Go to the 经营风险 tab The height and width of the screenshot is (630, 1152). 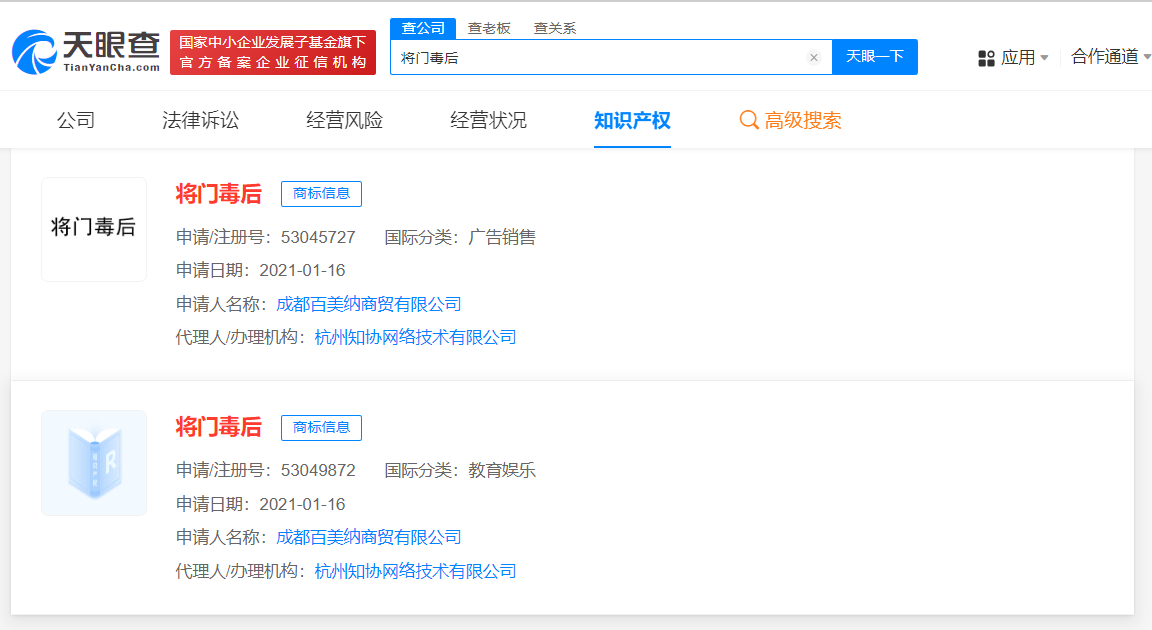344,121
